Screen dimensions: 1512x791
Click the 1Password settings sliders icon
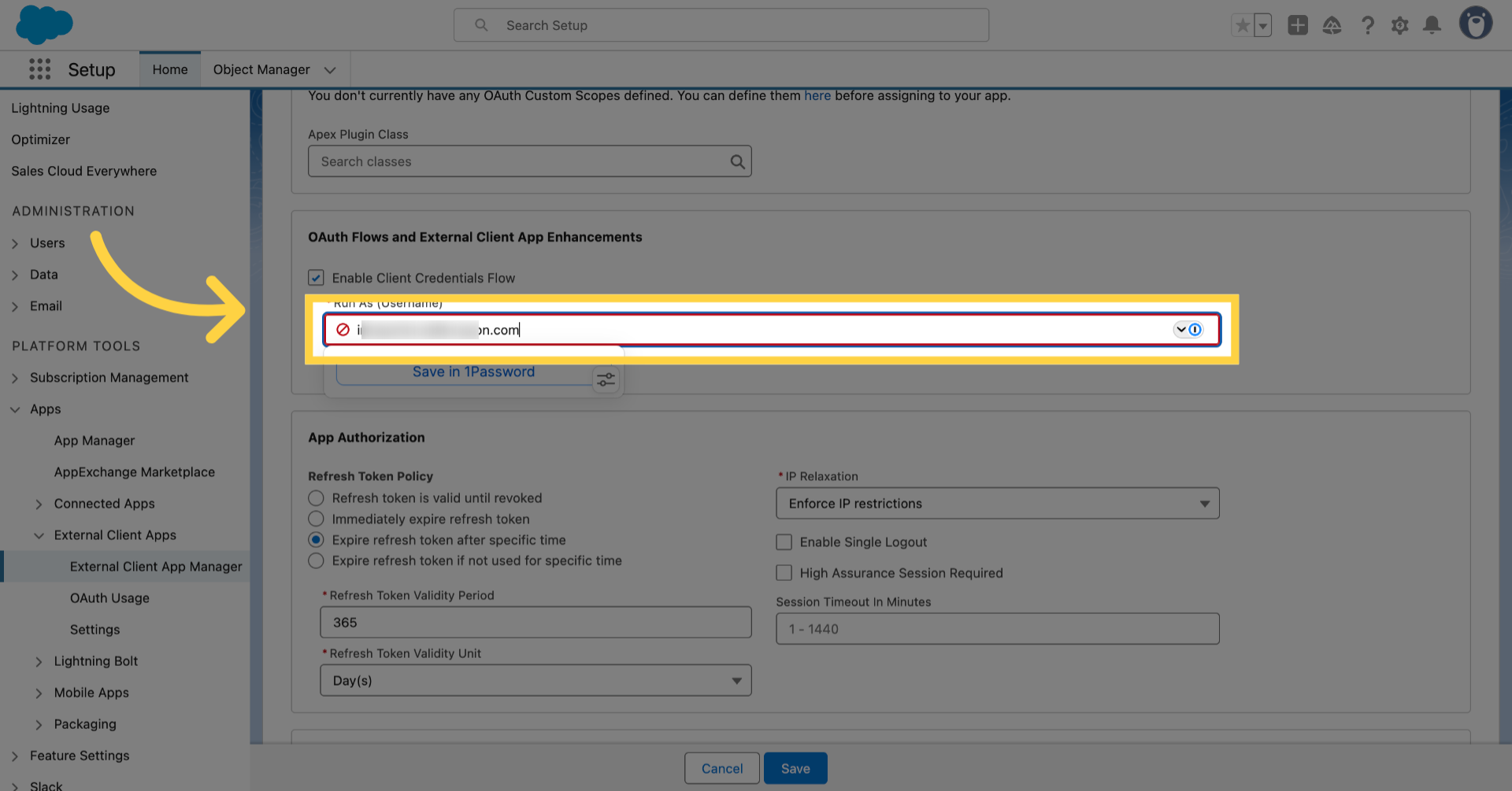click(x=606, y=380)
